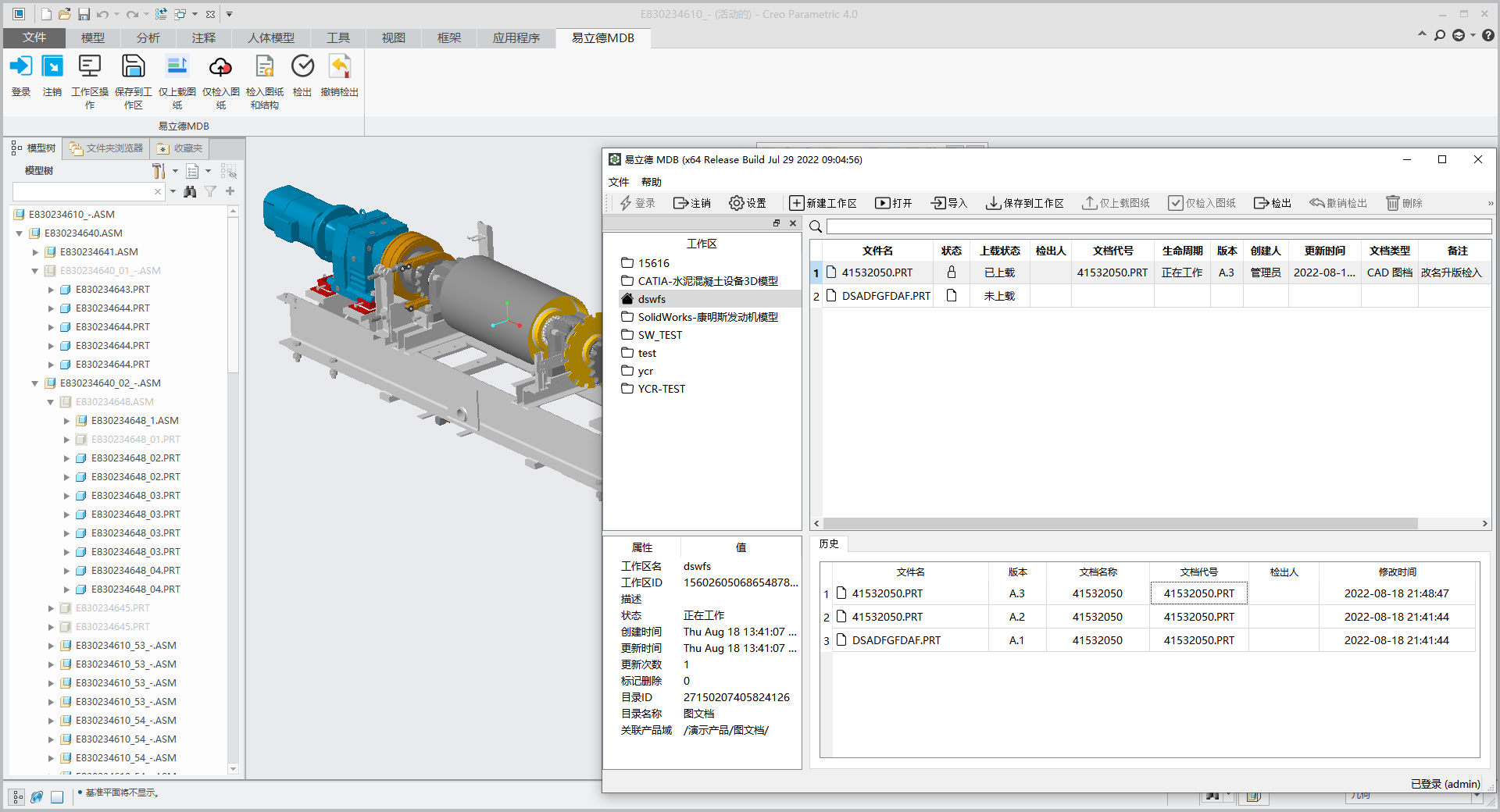Viewport: 1500px width, 812px height.
Task: Click 新建工作区 in MDB toolbar
Action: tap(823, 203)
